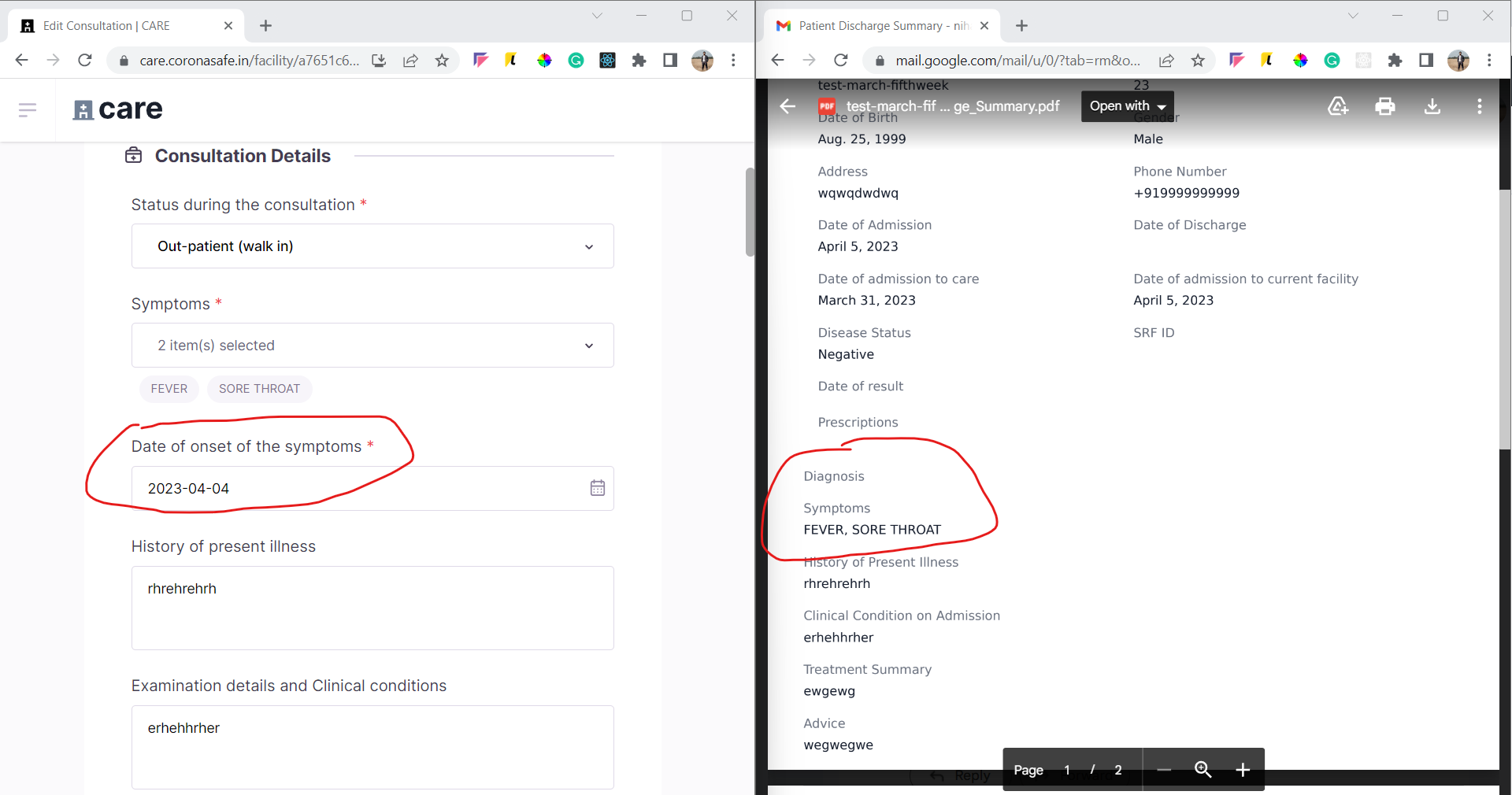Open calendar picker for symptom onset date
Screen dimensions: 1512x795
(597, 488)
